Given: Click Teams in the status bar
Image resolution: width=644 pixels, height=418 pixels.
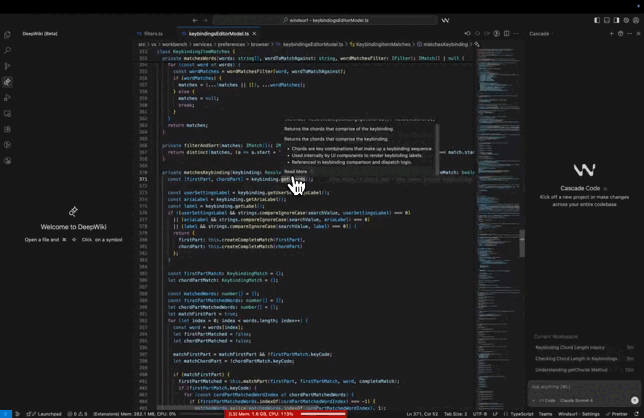Looking at the screenshot, I should (545, 414).
